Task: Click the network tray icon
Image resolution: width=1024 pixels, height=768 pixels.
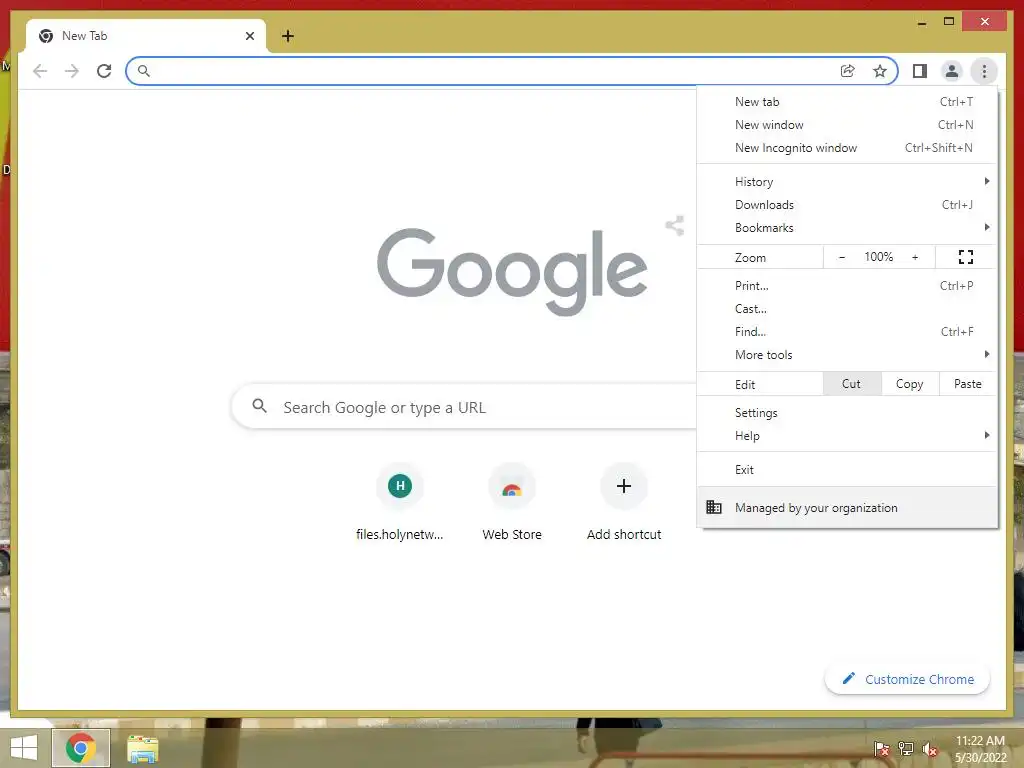Action: point(906,748)
